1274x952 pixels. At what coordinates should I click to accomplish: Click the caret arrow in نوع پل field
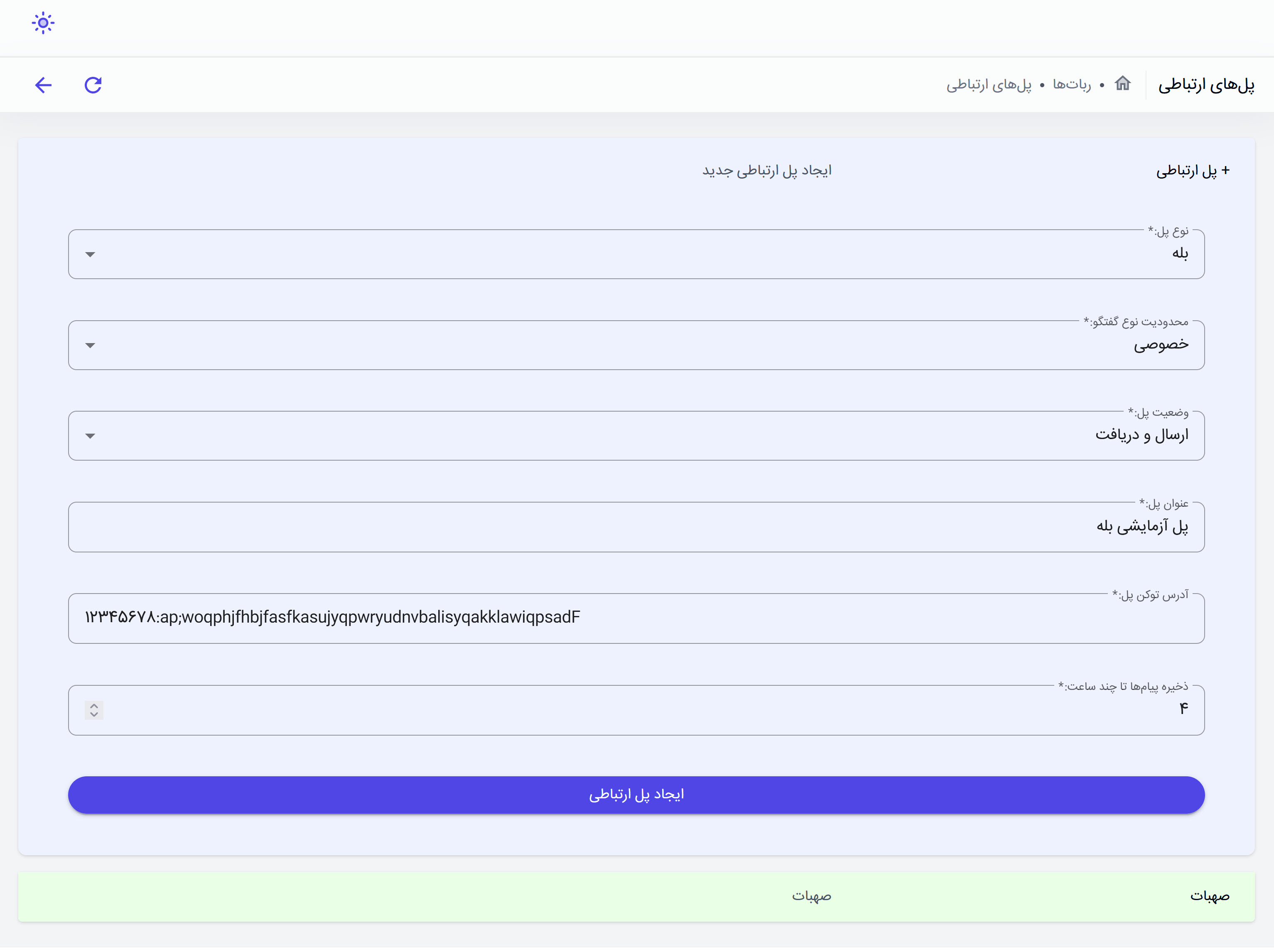(x=91, y=255)
